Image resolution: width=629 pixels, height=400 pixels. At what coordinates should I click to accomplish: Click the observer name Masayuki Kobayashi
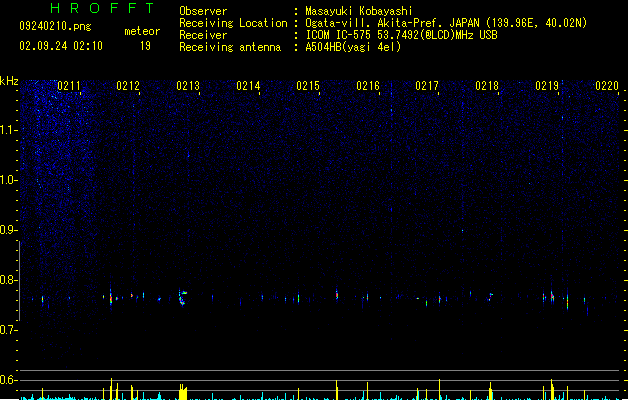(359, 11)
